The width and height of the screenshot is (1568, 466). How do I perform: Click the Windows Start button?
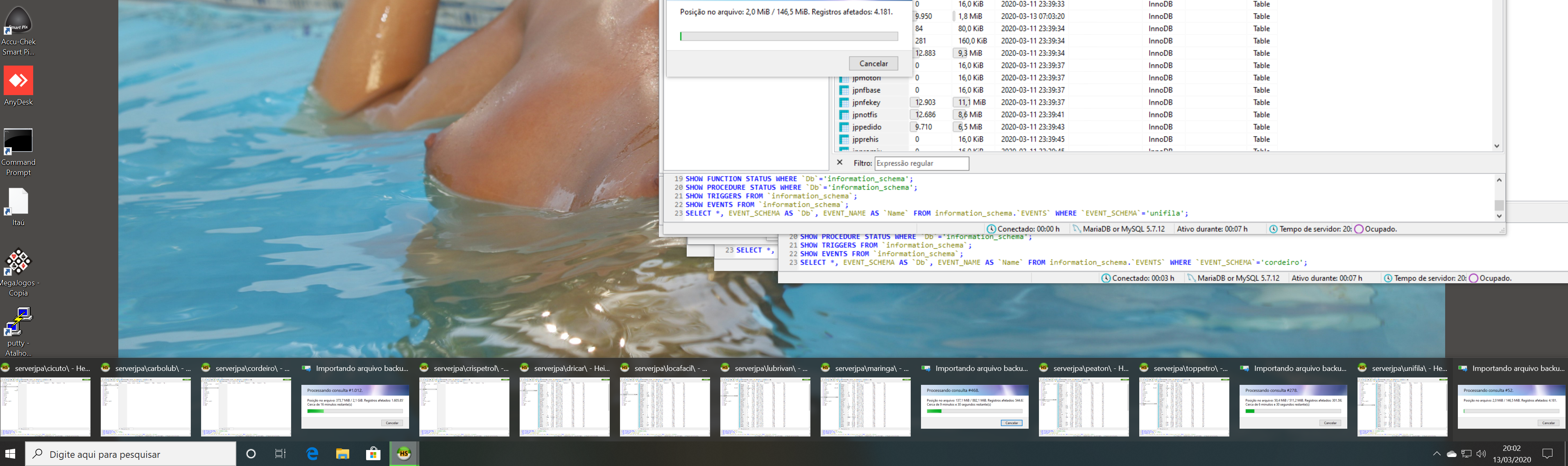click(x=11, y=454)
